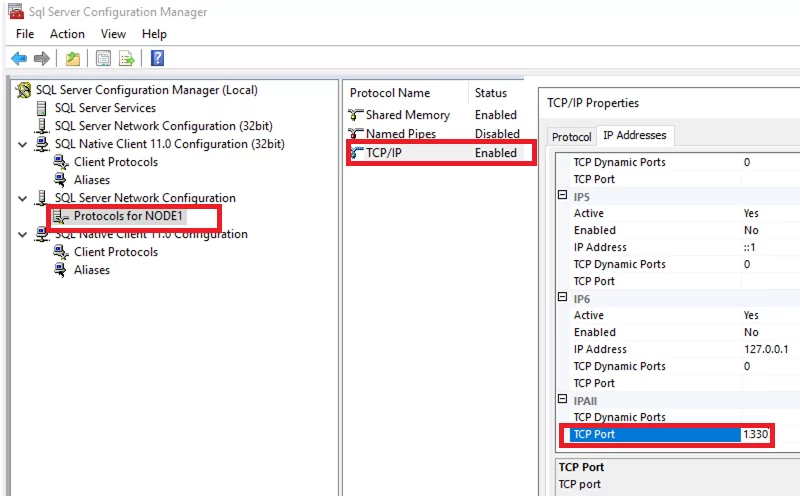800x496 pixels.
Task: Click the Back arrow toolbar icon
Action: [x=19, y=58]
